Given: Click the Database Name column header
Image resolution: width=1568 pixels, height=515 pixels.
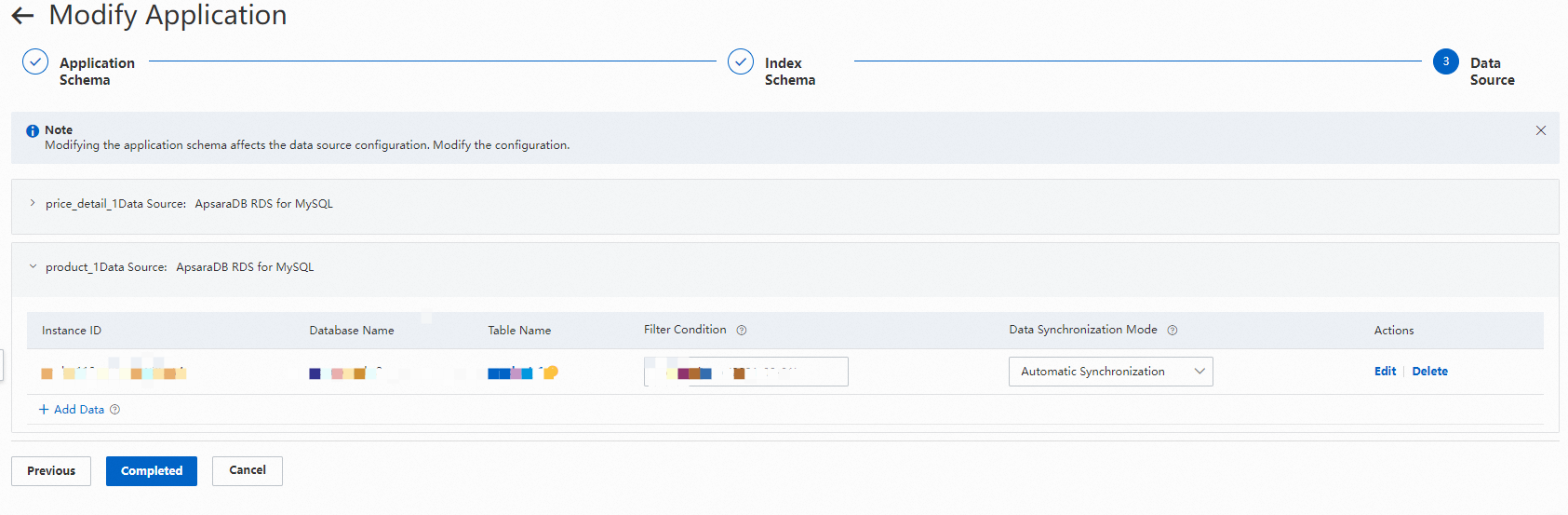Looking at the screenshot, I should click(x=352, y=331).
